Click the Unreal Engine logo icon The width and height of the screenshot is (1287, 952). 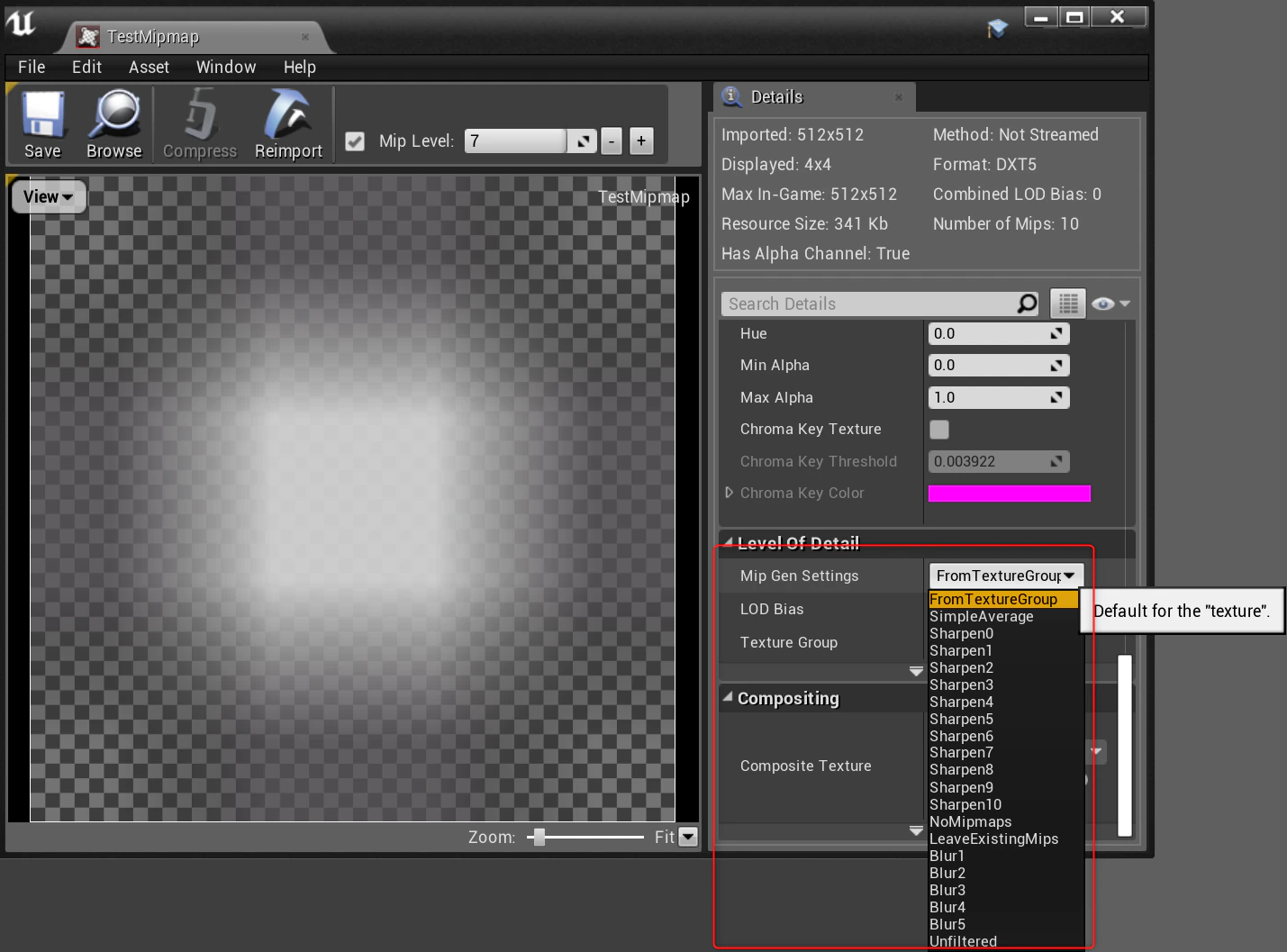(x=20, y=23)
